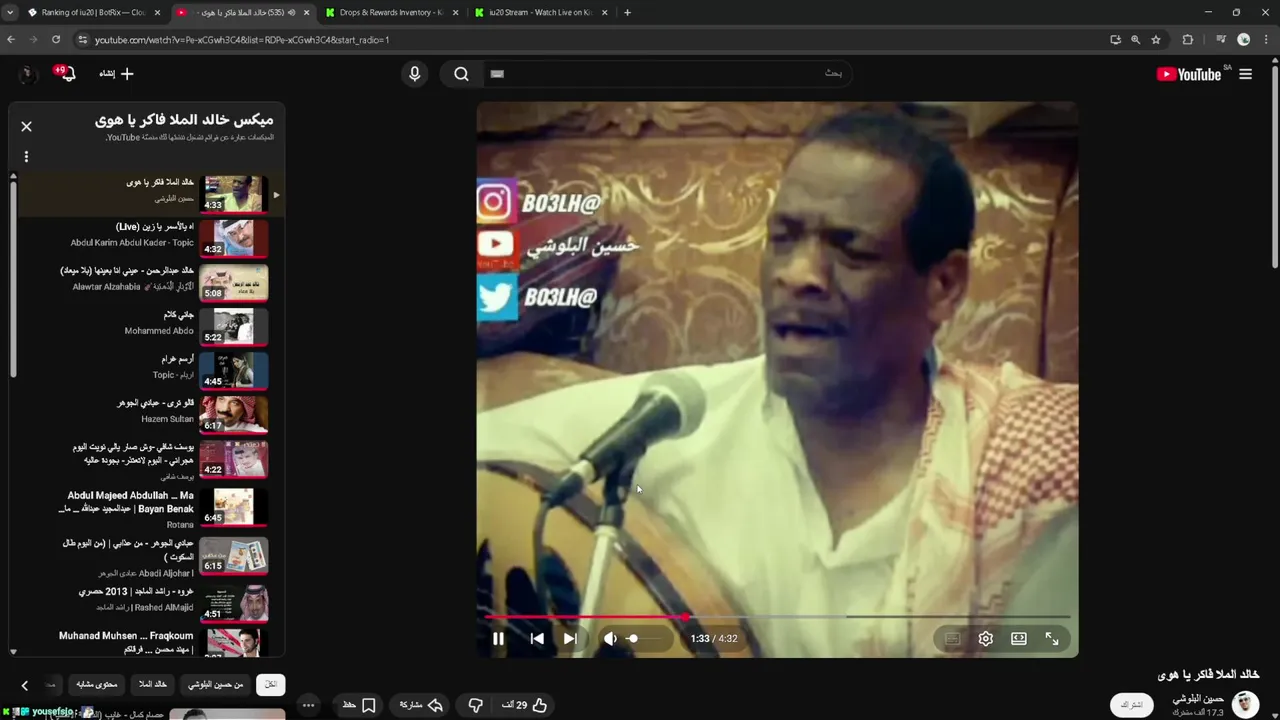Open the create (إنشاء) button
This screenshot has height=720, width=1280.
click(116, 73)
